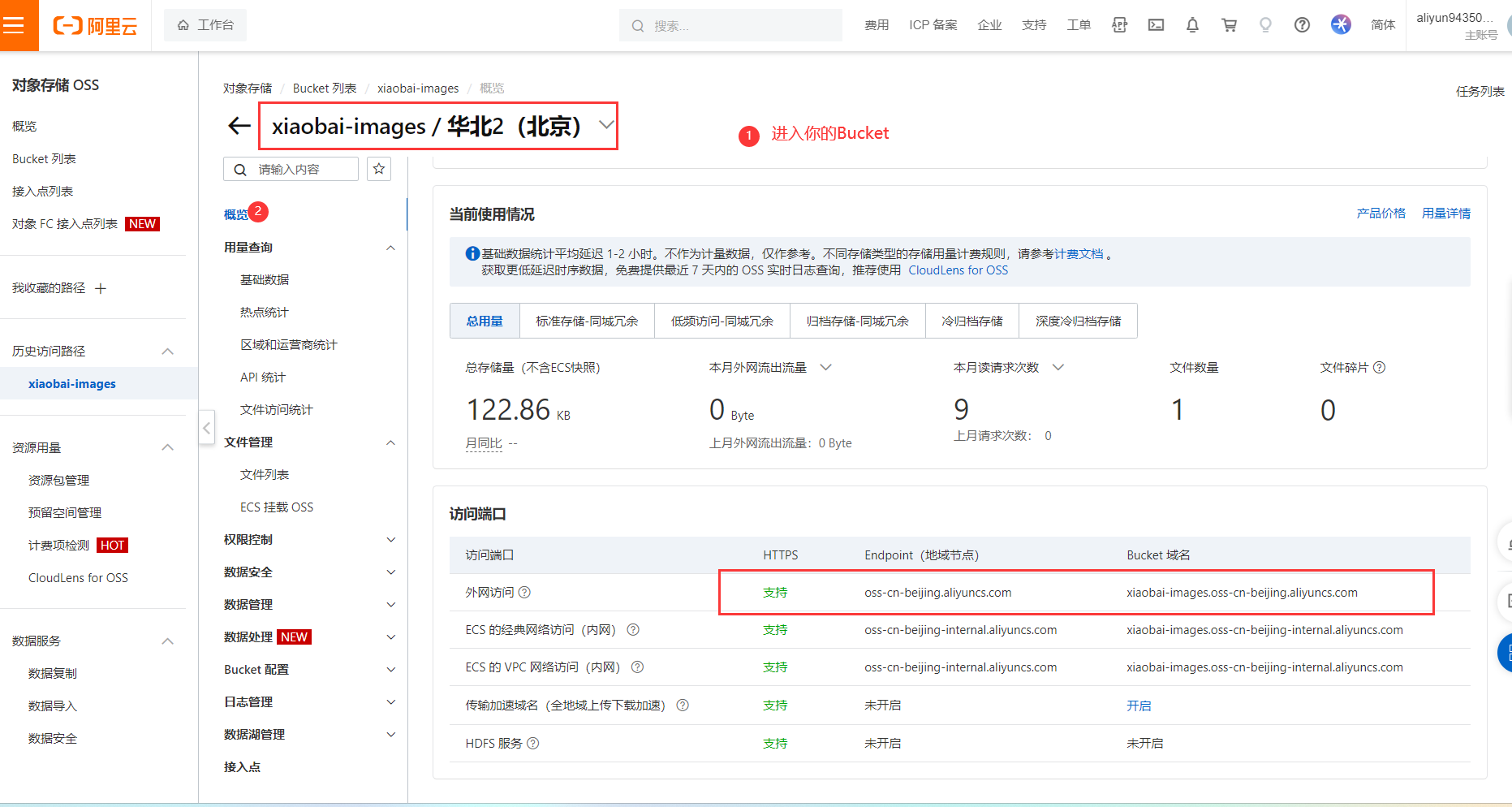
Task: Collapse the 文件管理 section
Action: (x=390, y=442)
